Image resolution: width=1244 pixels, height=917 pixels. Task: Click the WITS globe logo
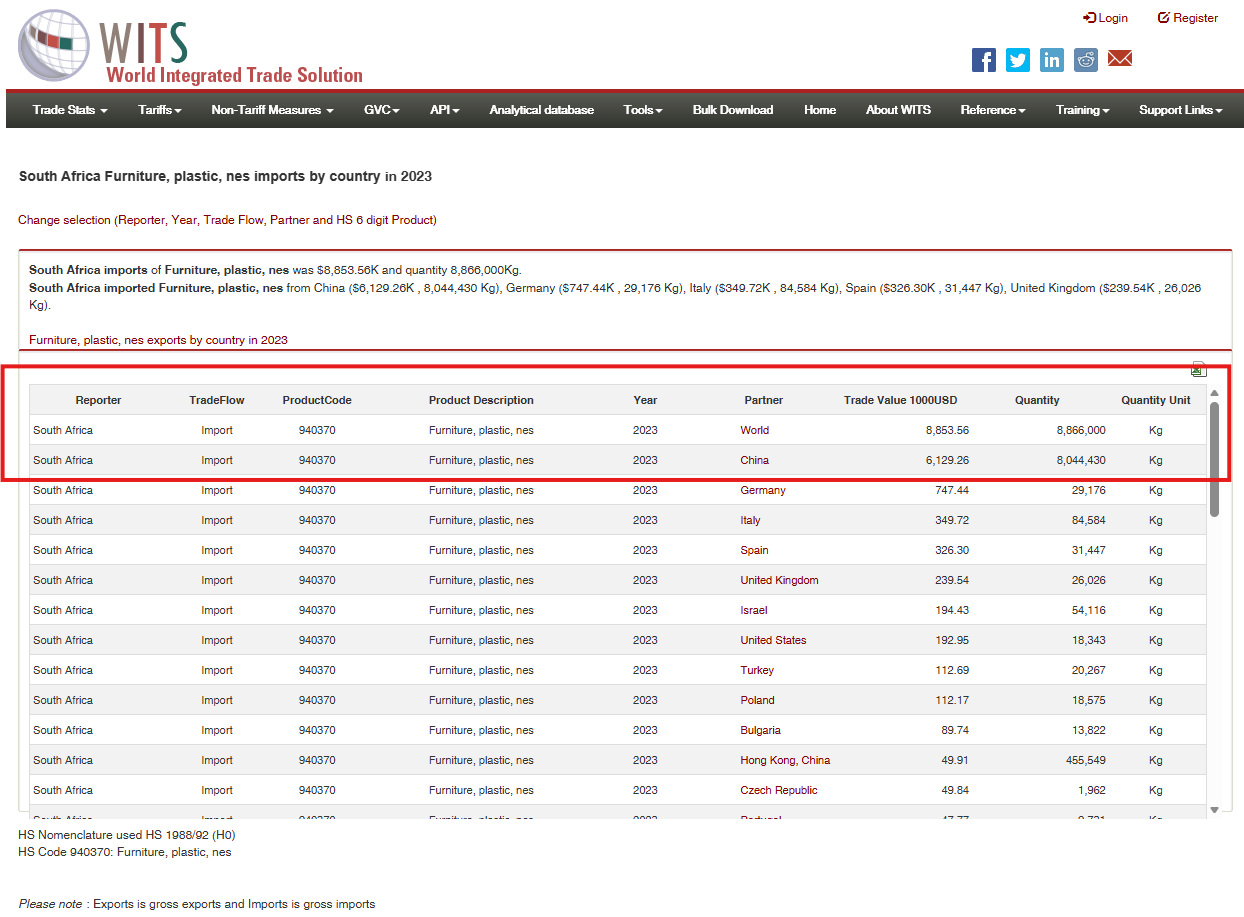[54, 45]
